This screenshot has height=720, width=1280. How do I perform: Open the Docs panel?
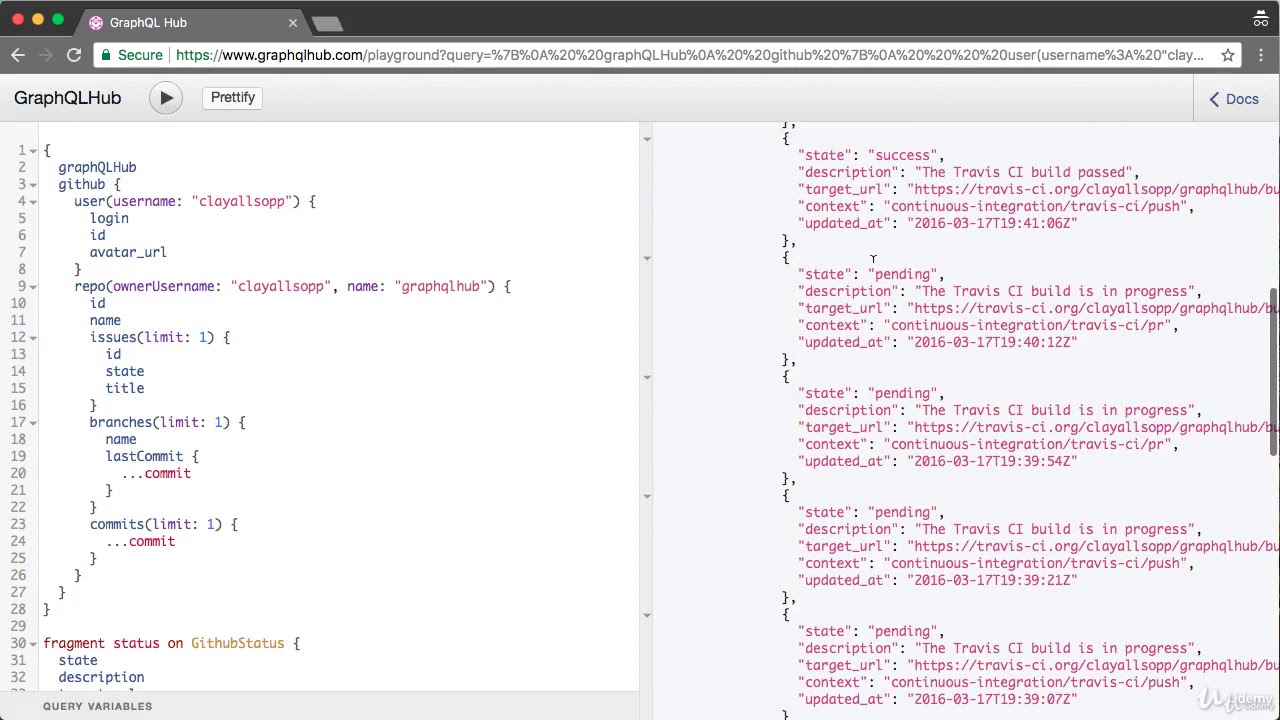pyautogui.click(x=1234, y=99)
